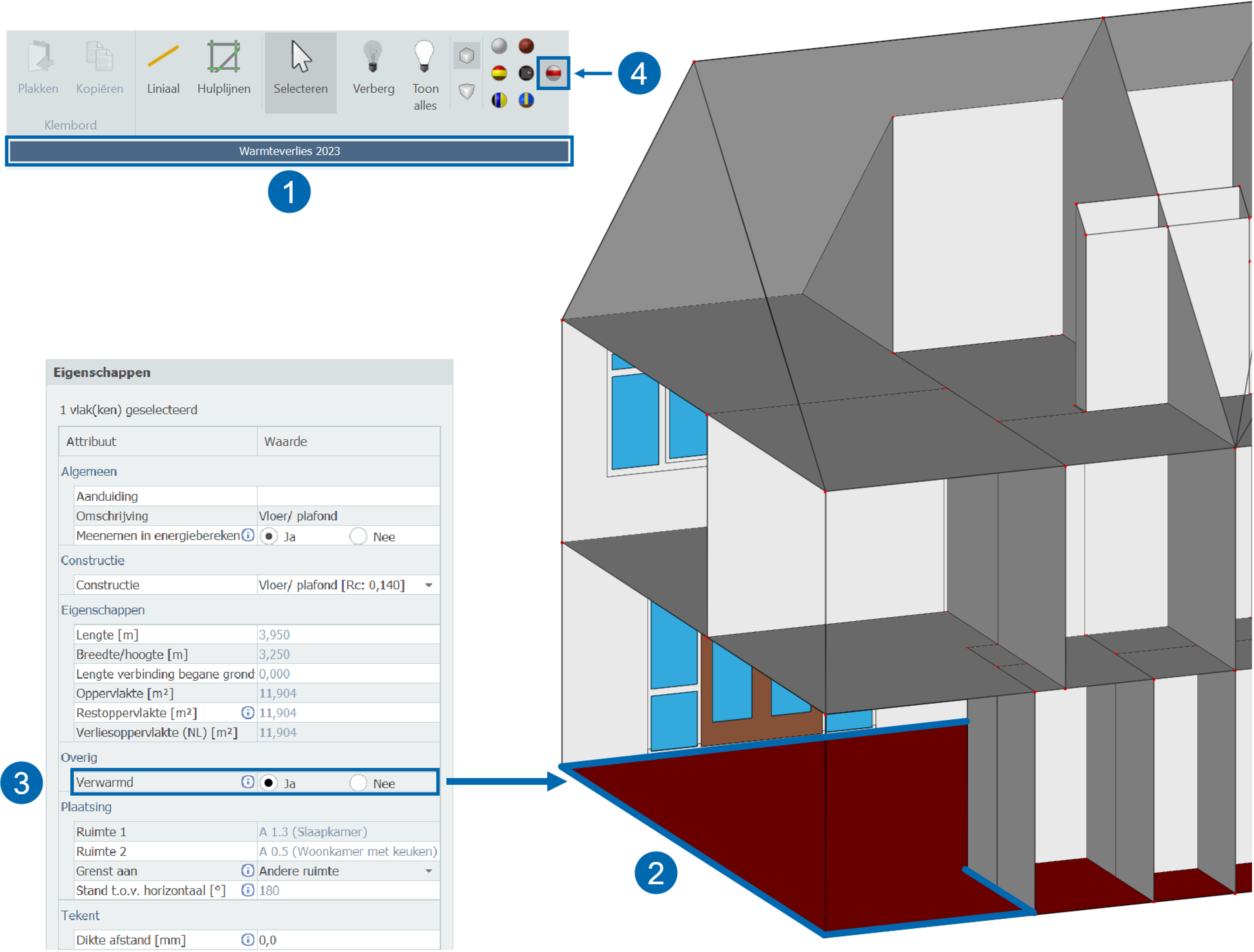This screenshot has width=1254, height=952.
Task: Click the Aanduiding input field
Action: 348,497
